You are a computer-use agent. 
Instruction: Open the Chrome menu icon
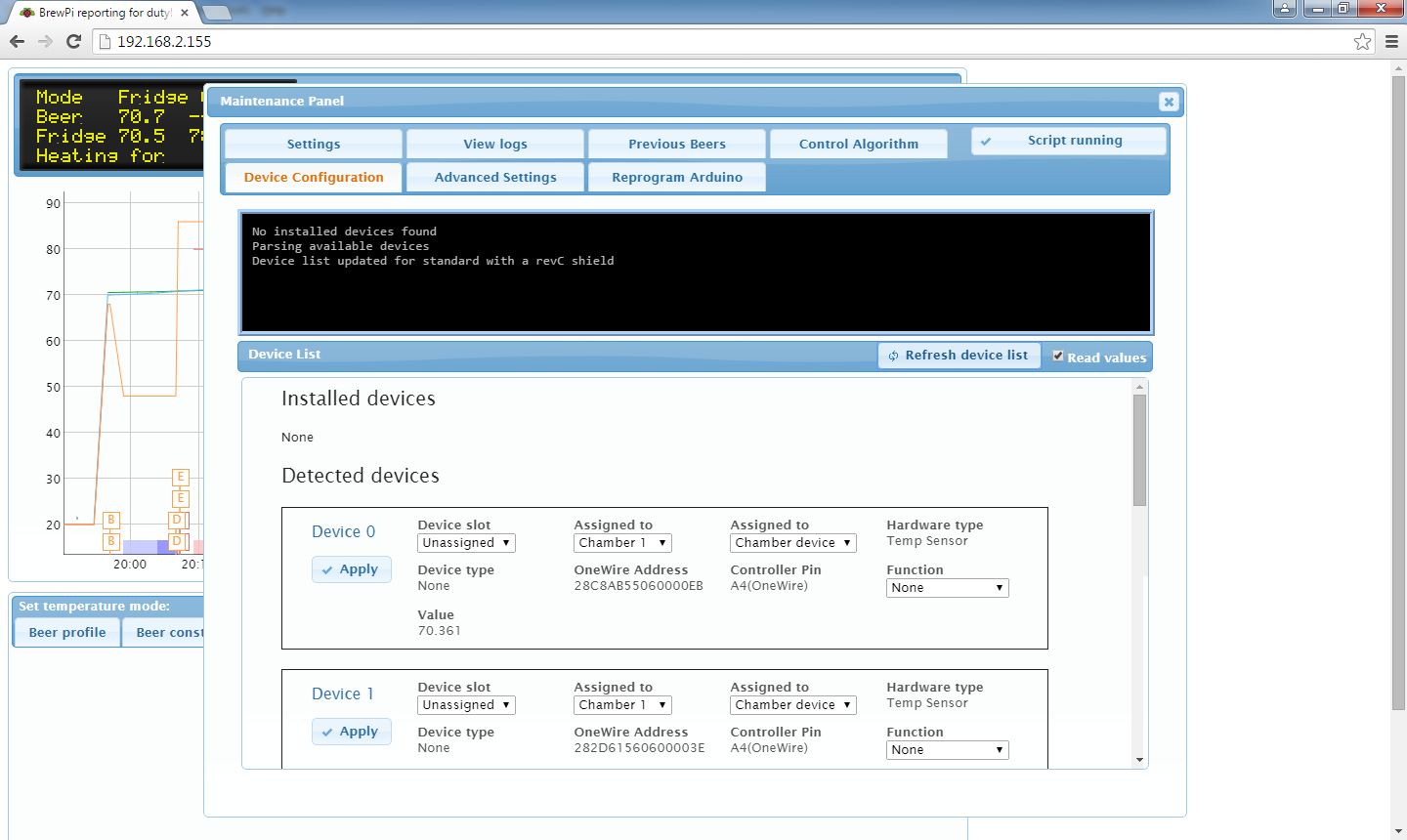[x=1392, y=41]
